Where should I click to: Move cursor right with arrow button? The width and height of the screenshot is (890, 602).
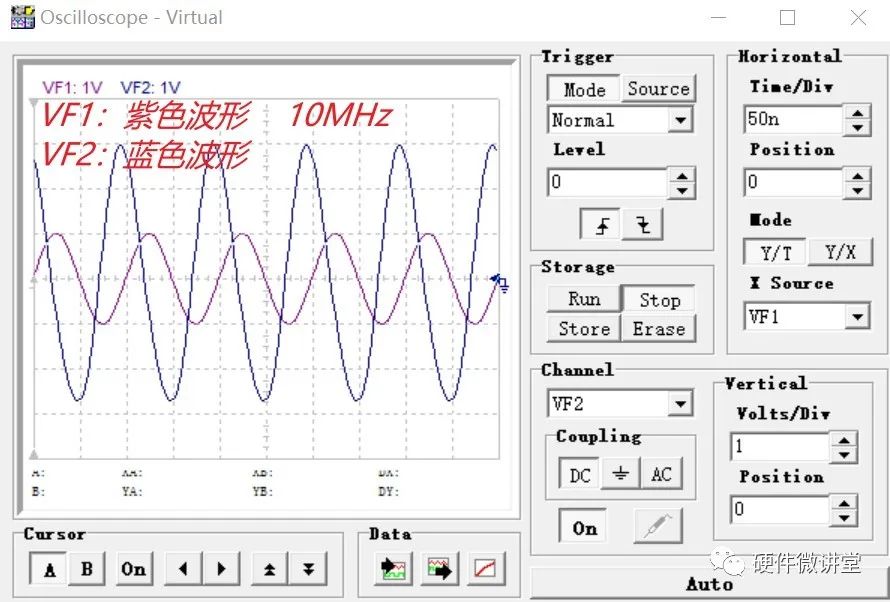tap(221, 569)
